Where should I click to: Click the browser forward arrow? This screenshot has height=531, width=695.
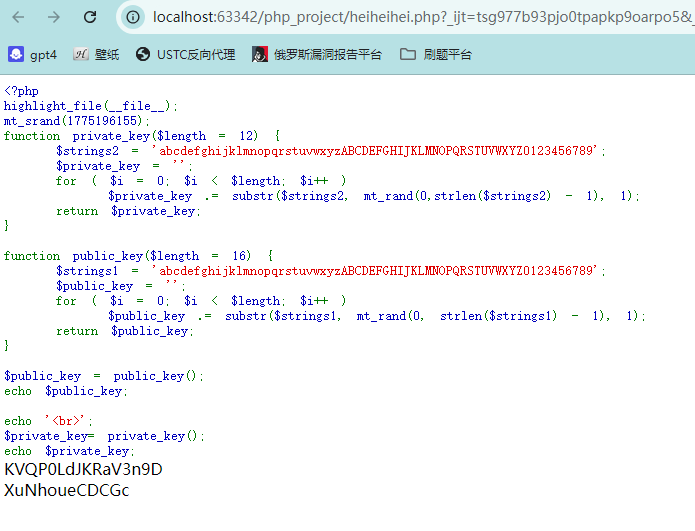[54, 17]
